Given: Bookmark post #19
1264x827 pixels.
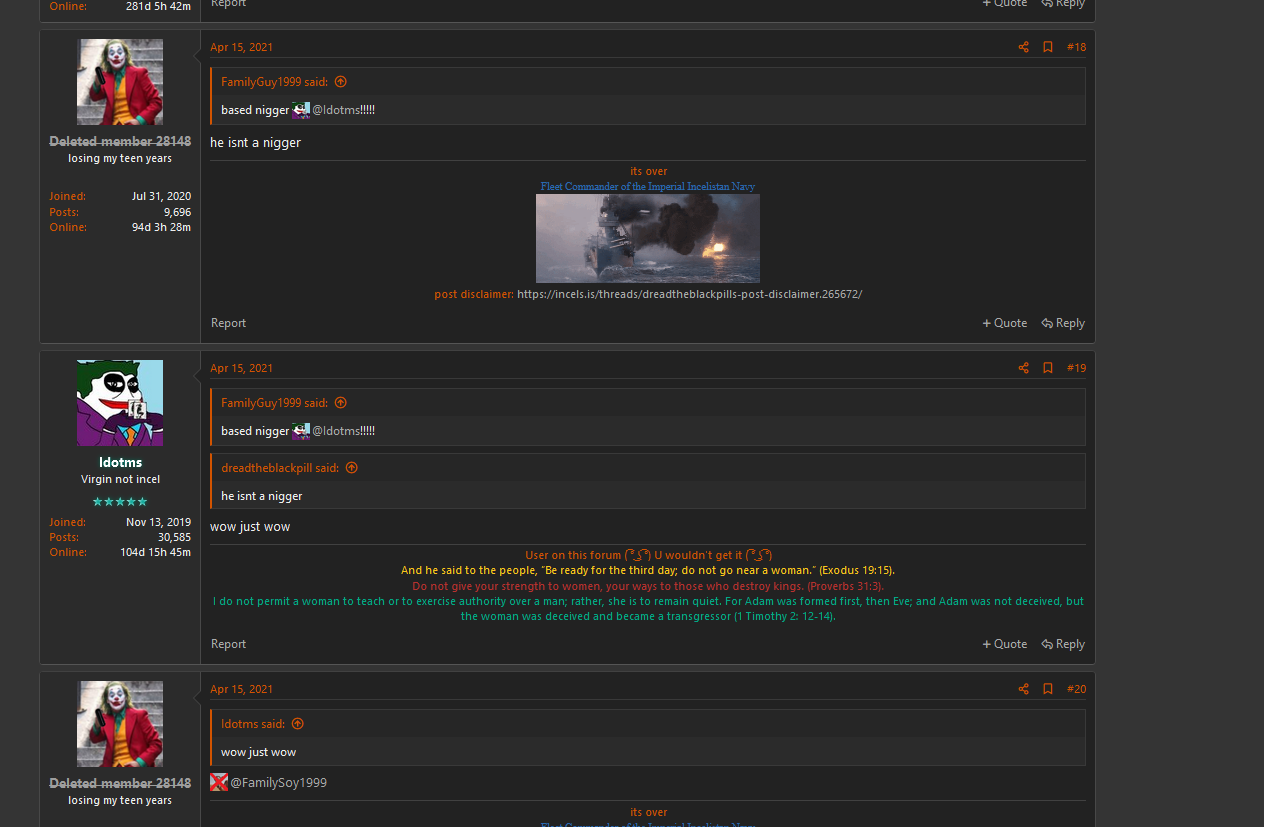Looking at the screenshot, I should (x=1048, y=368).
